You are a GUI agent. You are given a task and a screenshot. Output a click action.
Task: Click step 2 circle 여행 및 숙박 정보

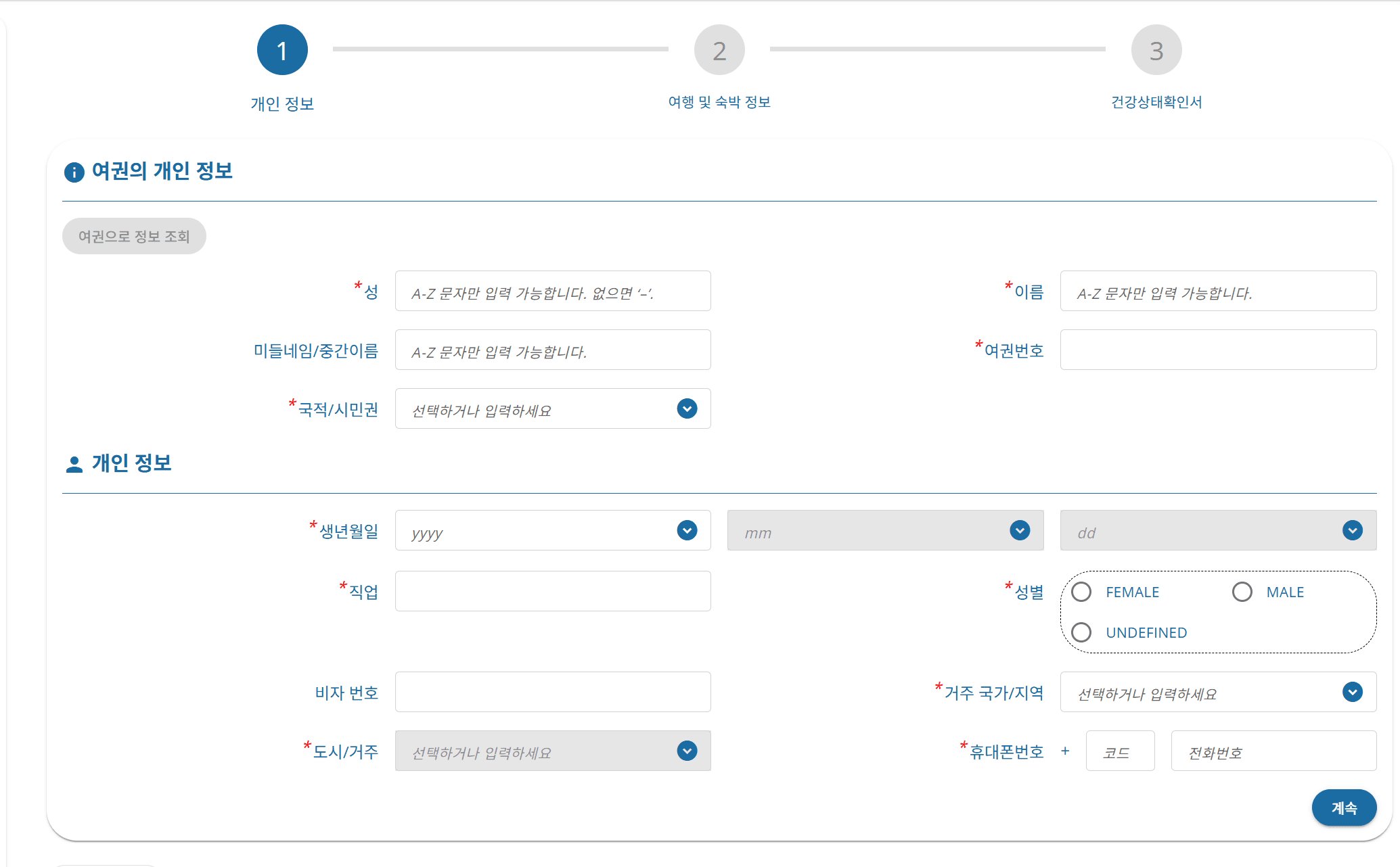coord(719,51)
